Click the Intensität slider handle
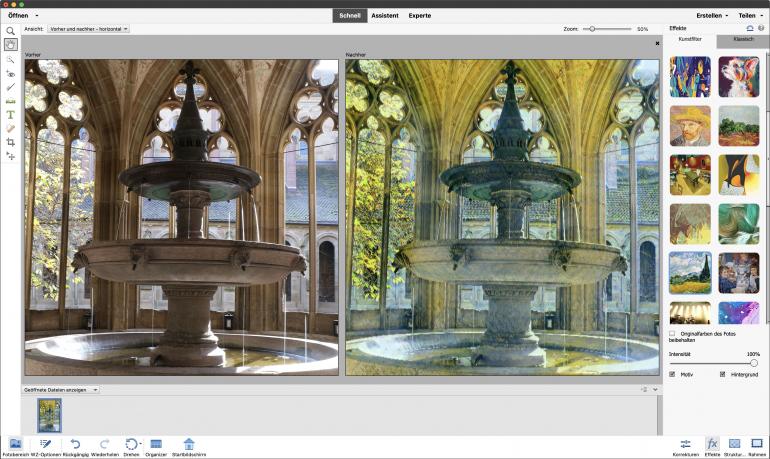 point(754,363)
